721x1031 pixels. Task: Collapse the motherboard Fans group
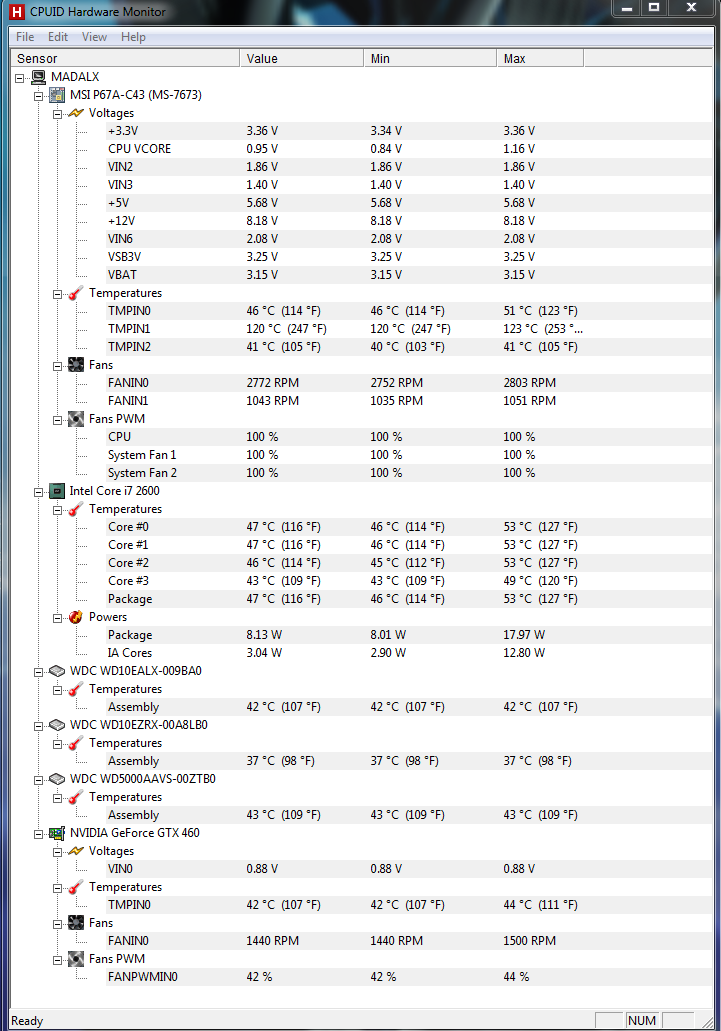click(57, 366)
